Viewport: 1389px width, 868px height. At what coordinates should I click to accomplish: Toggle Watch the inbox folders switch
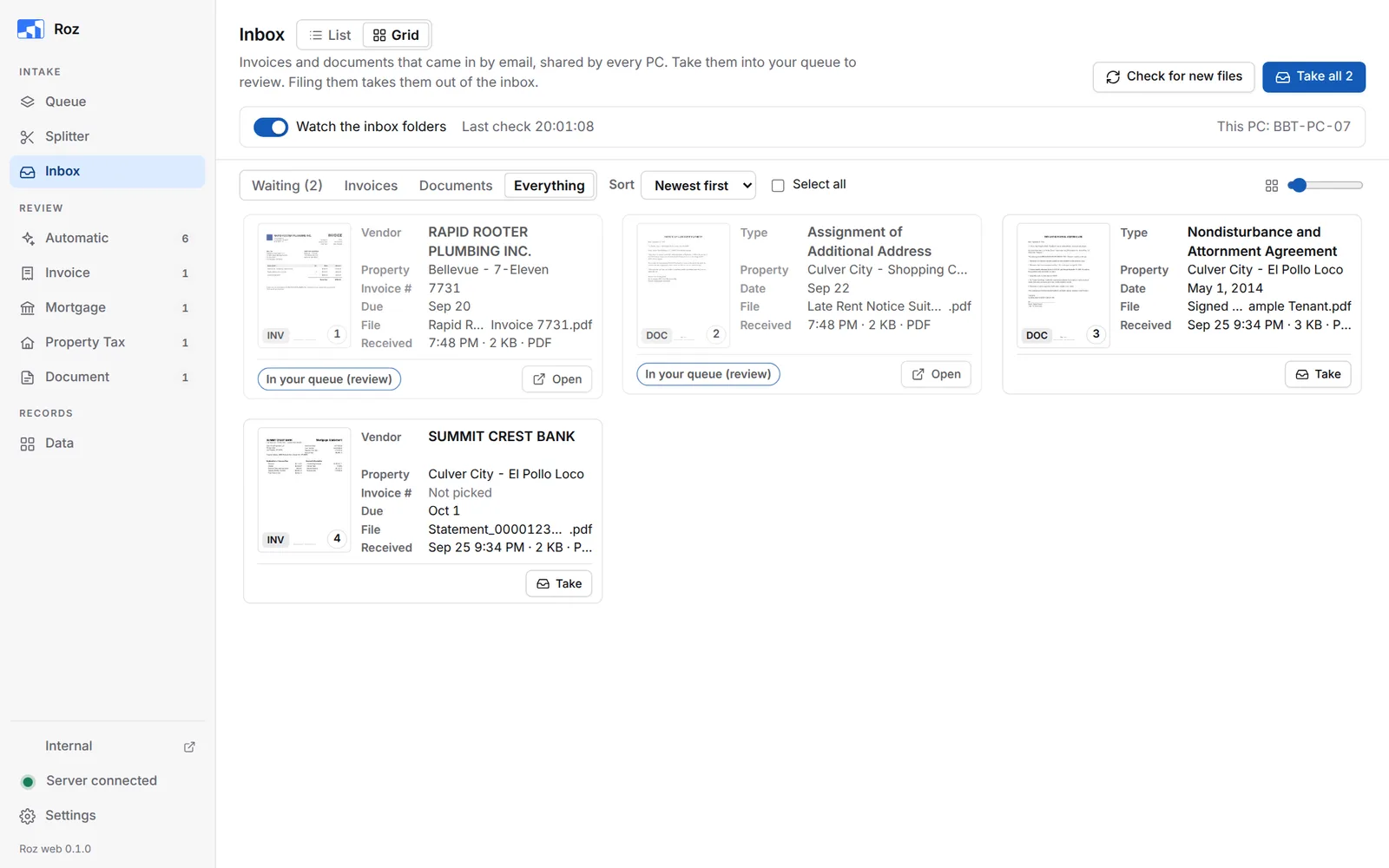(271, 127)
